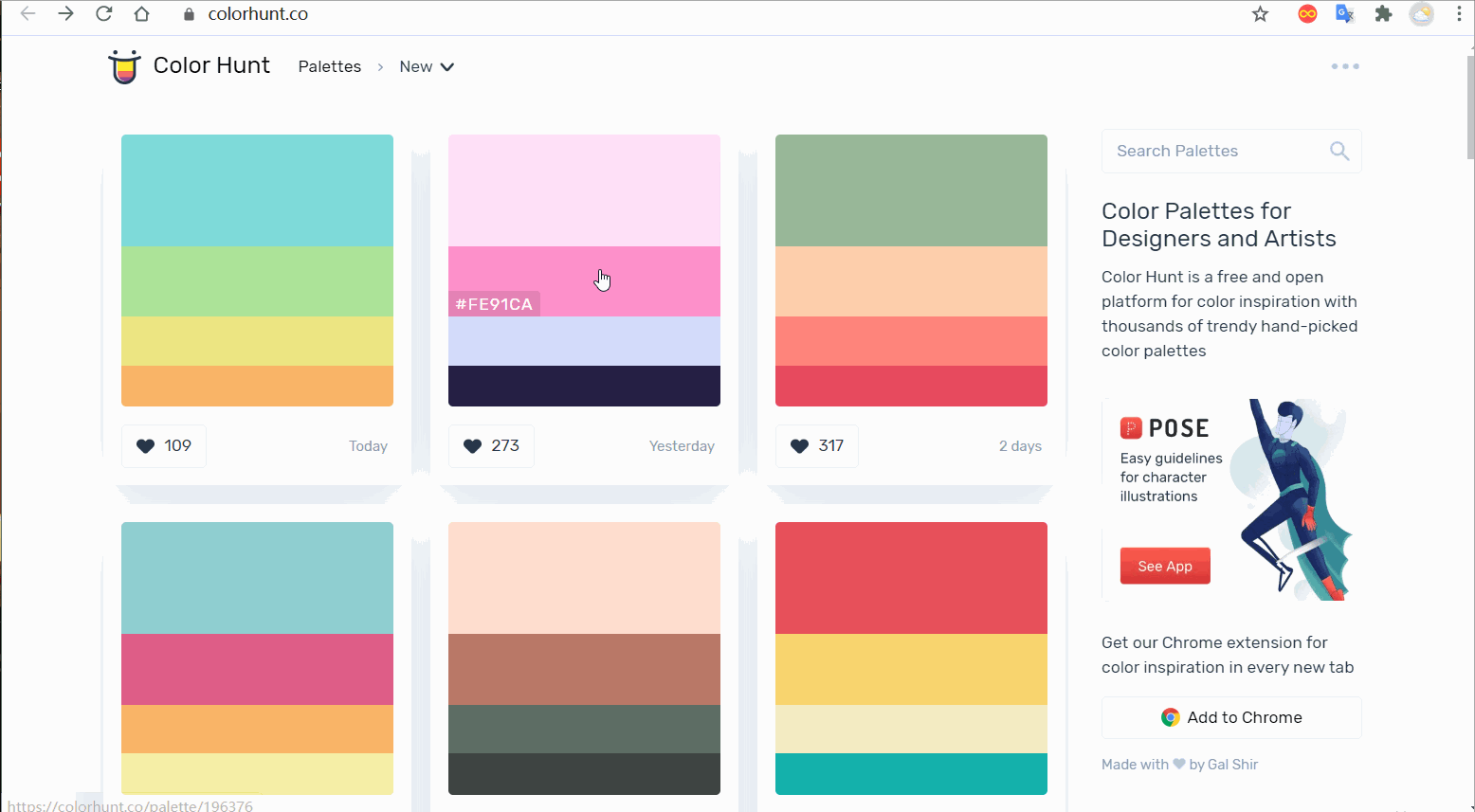Like the palette with 317 likes
Screen dimensions: 1475x812
coord(817,446)
